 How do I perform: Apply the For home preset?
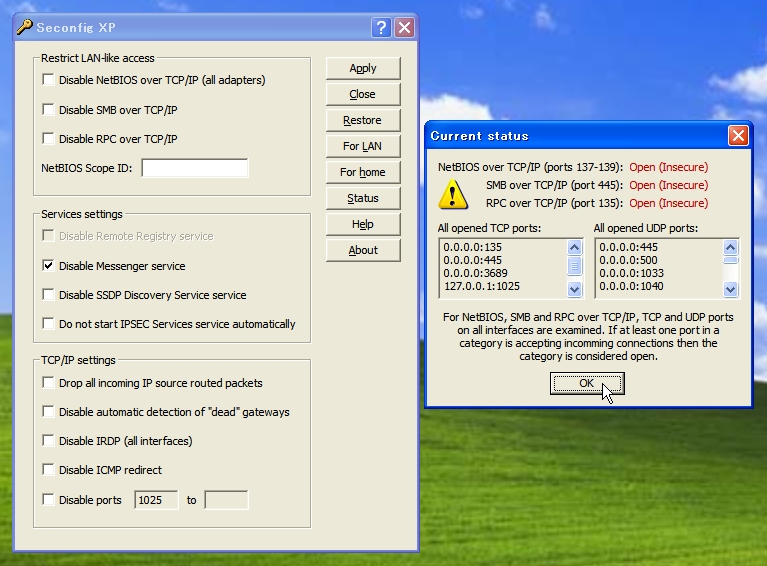coord(363,172)
